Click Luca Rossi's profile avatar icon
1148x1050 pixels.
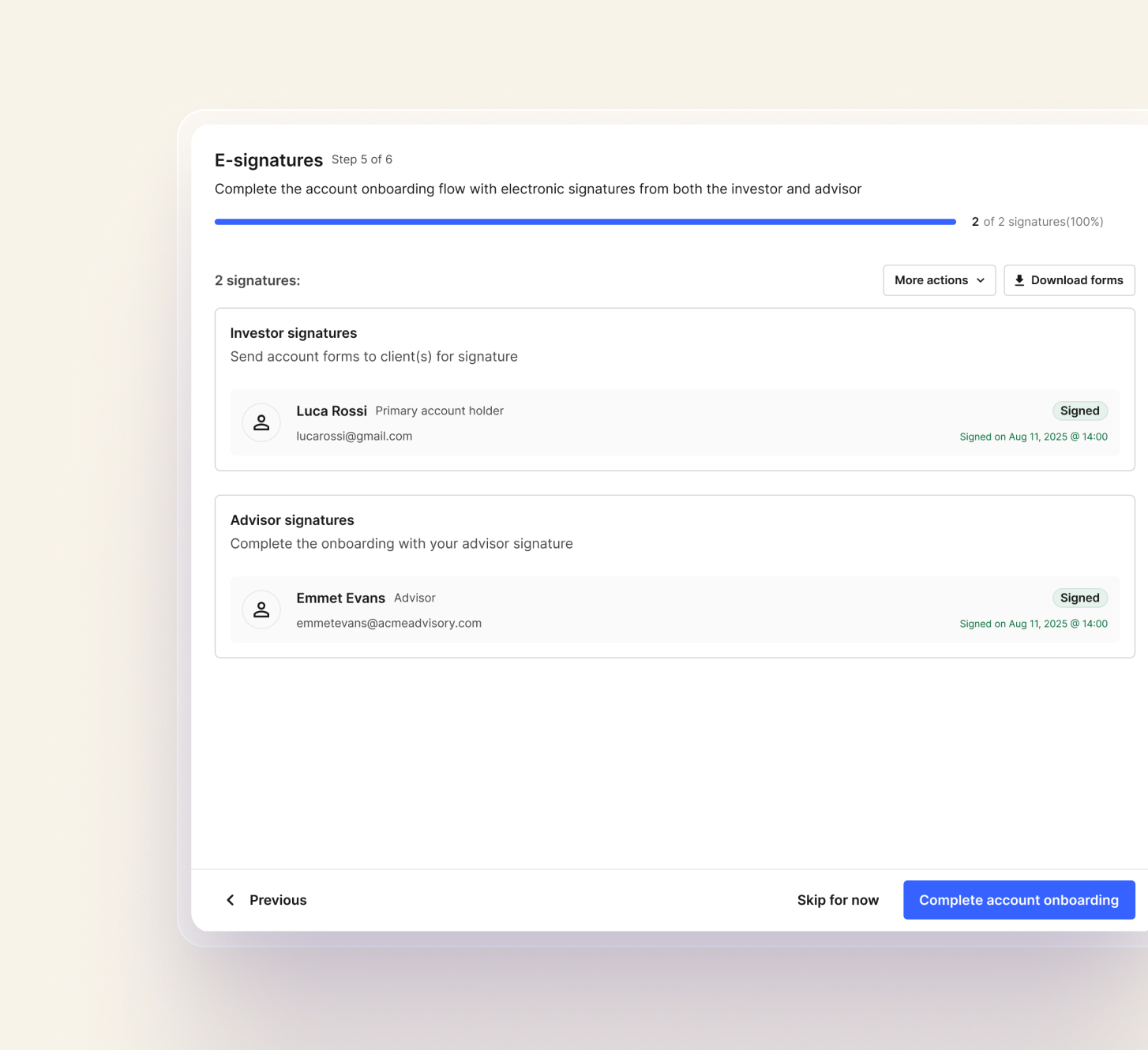[261, 423]
